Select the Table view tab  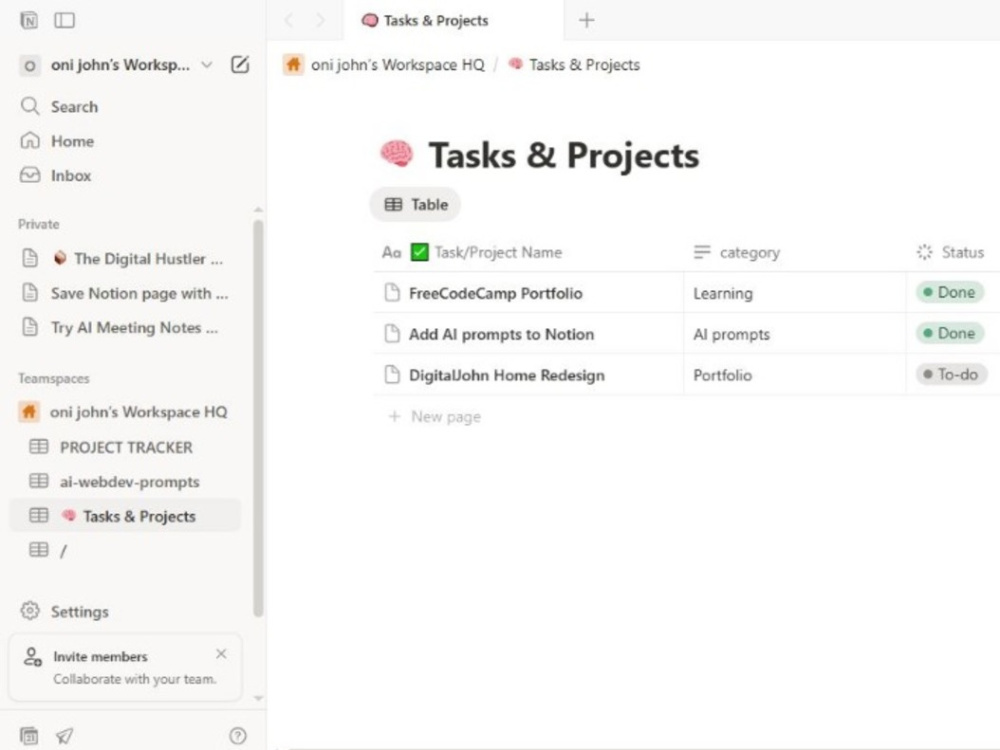[x=416, y=205]
